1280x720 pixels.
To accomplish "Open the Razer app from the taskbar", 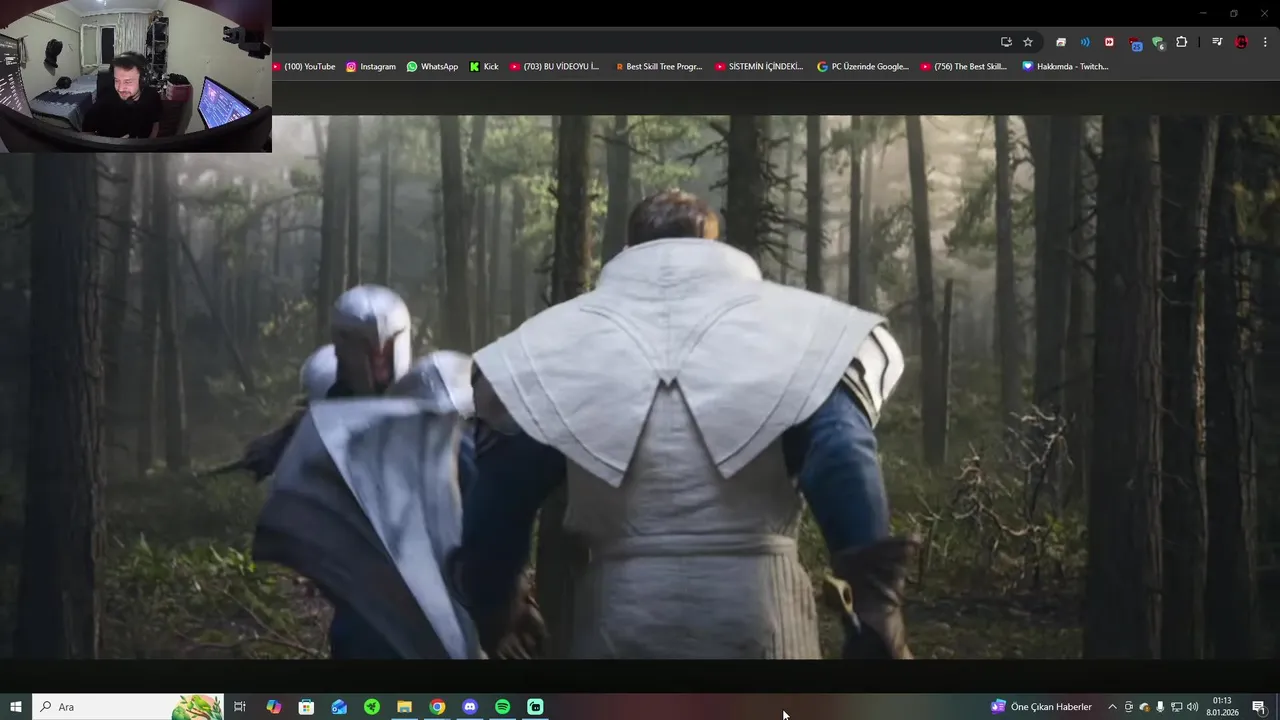I will pyautogui.click(x=372, y=707).
